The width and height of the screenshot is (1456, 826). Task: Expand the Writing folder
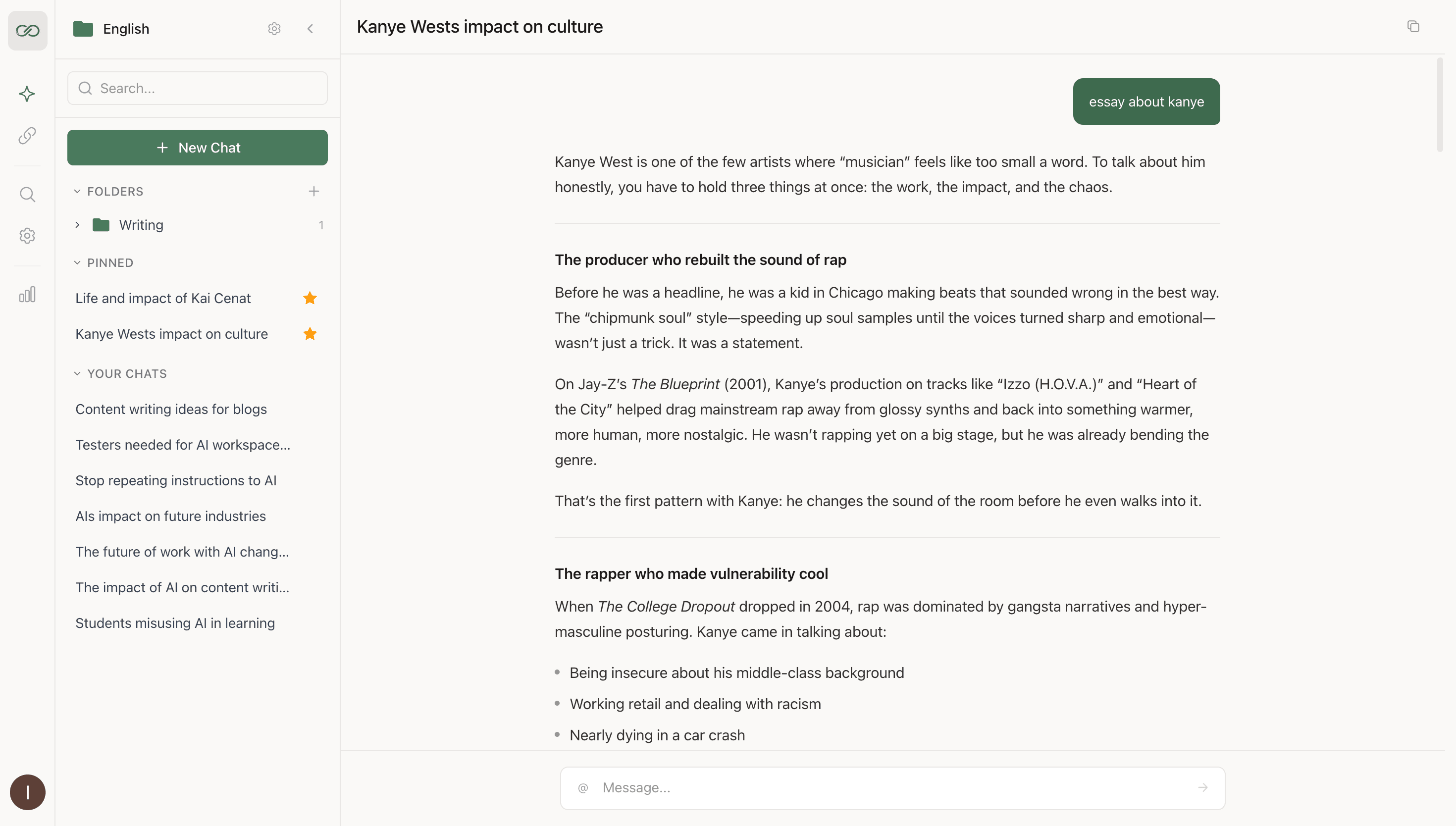tap(78, 225)
